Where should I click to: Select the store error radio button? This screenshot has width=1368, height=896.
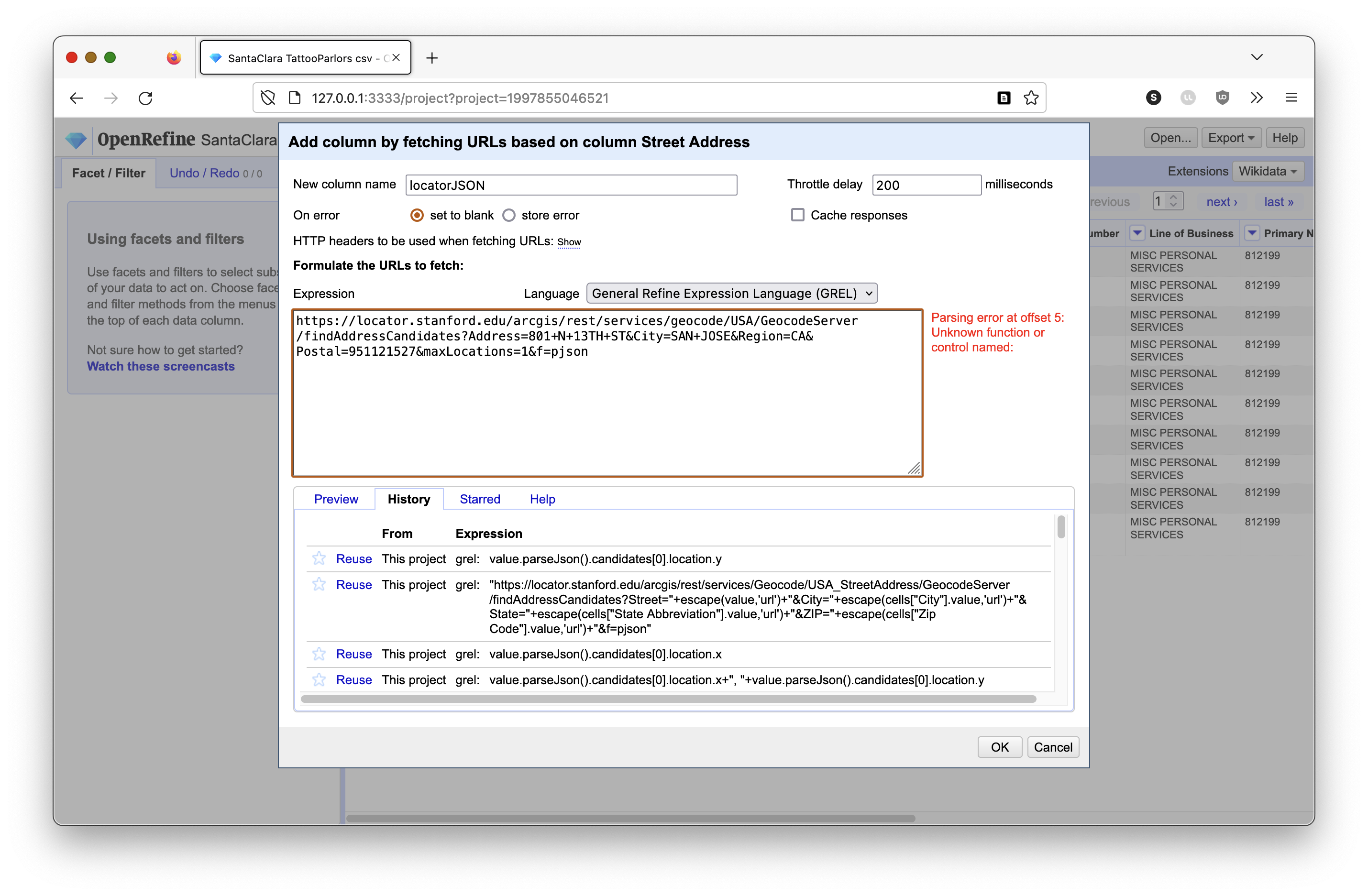point(508,216)
